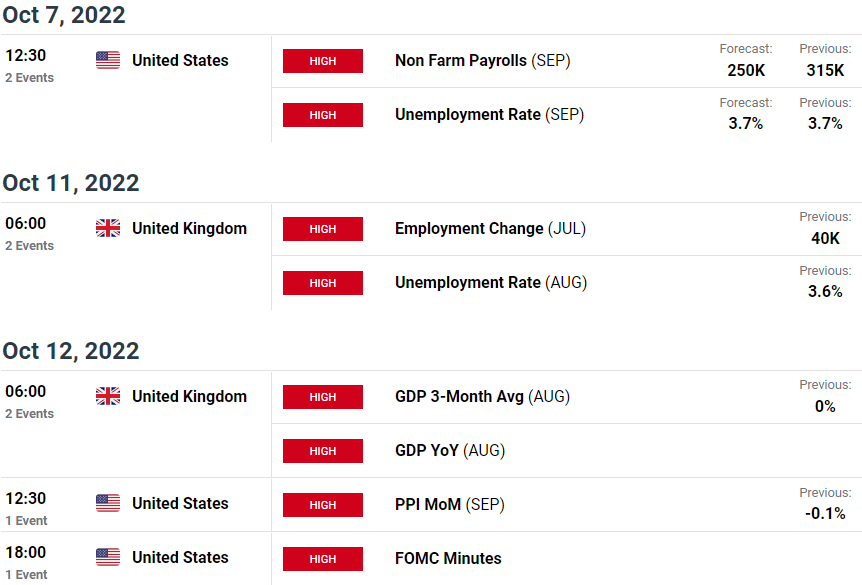Click the HIGH badge next to Employment Change
This screenshot has height=585, width=862.
click(323, 229)
